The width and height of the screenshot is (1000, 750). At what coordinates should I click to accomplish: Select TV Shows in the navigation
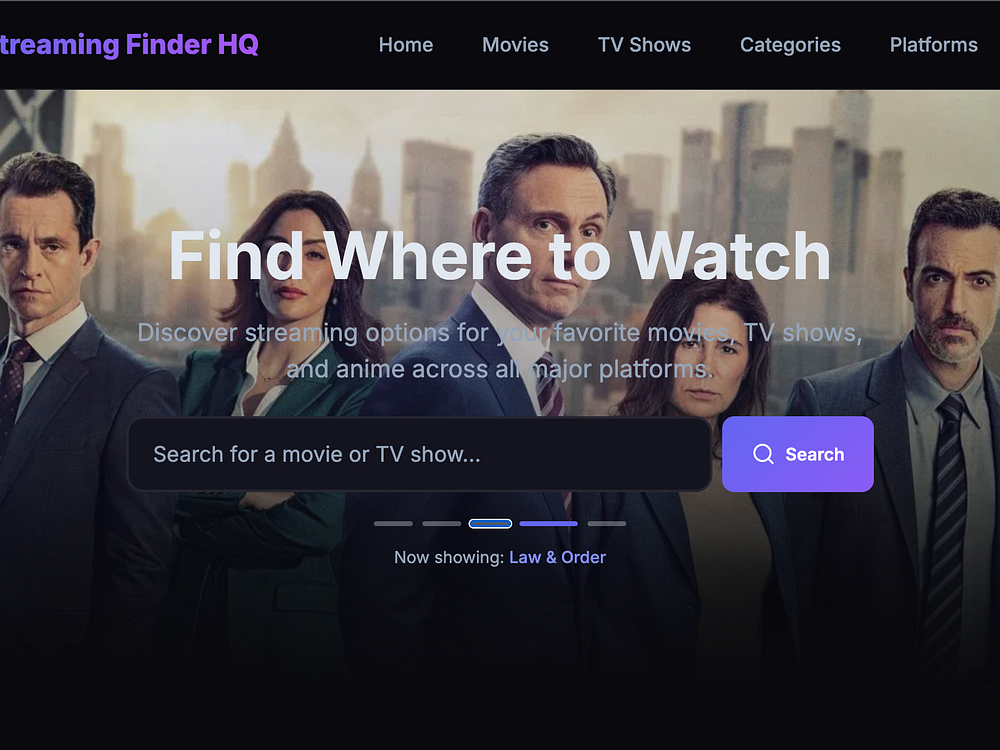[x=644, y=45]
